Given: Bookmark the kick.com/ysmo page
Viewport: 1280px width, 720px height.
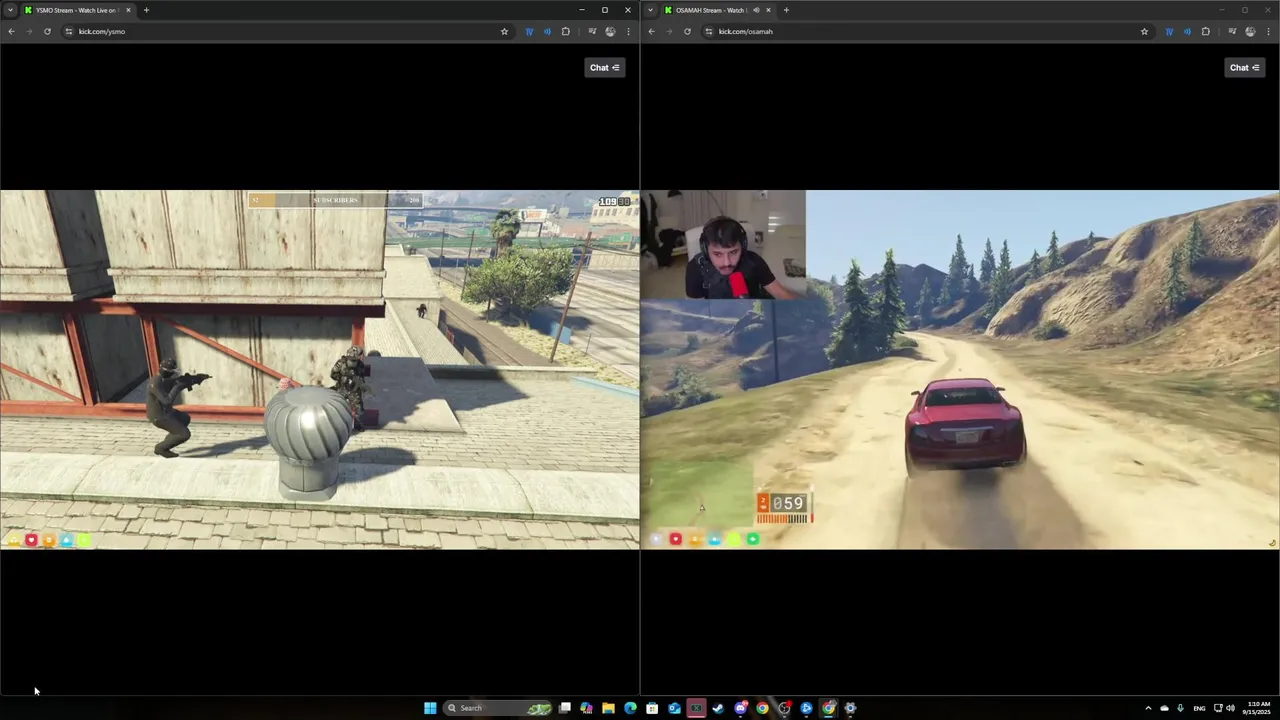Looking at the screenshot, I should (504, 31).
